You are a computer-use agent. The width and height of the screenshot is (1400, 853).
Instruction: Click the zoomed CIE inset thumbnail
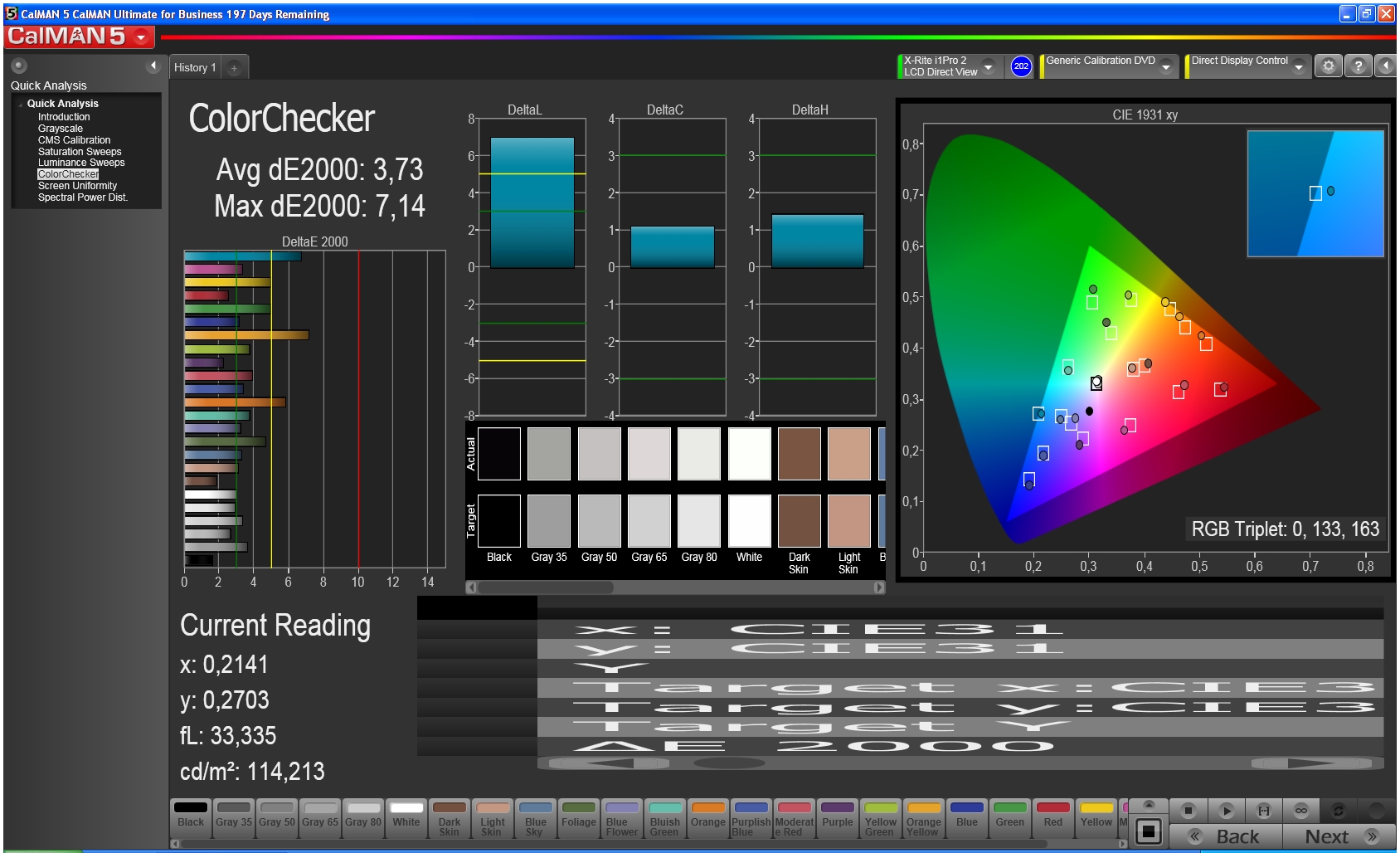pos(1315,193)
